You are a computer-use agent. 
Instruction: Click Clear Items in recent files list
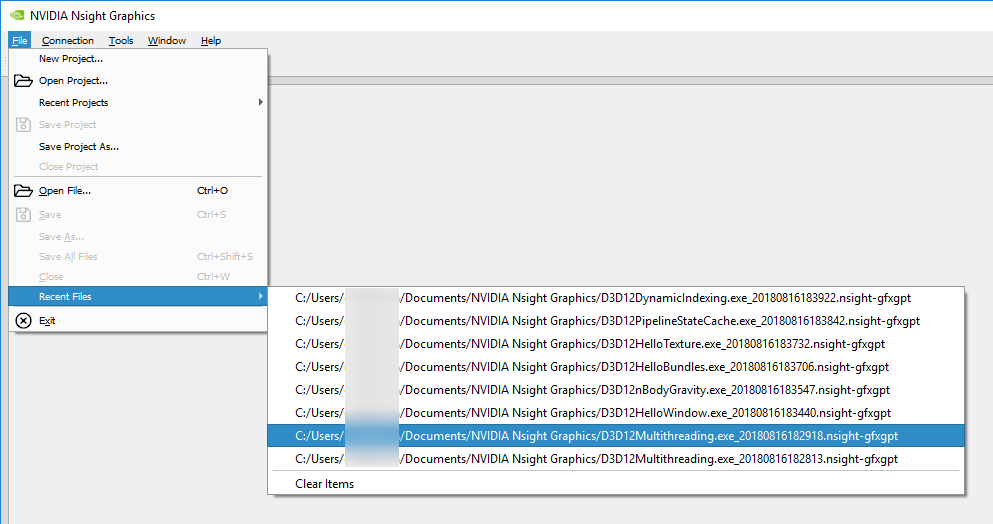[x=324, y=484]
